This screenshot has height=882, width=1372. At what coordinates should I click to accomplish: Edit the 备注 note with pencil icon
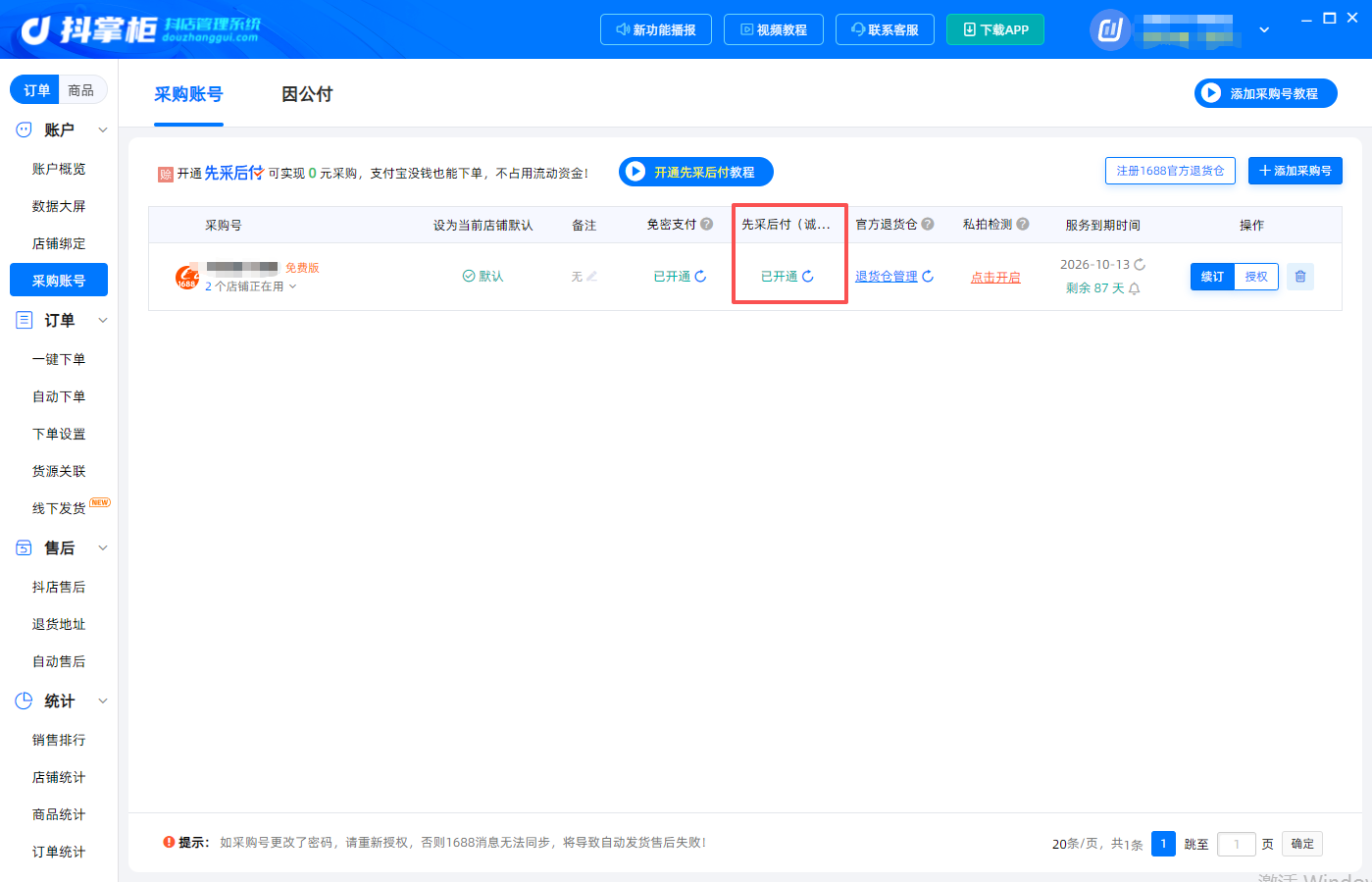(x=591, y=277)
